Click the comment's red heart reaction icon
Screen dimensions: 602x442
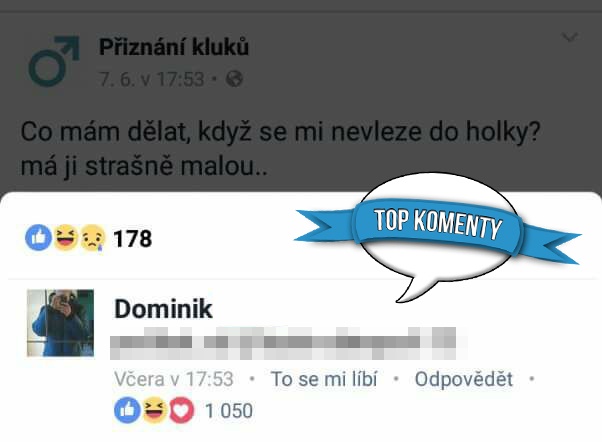[x=182, y=410]
